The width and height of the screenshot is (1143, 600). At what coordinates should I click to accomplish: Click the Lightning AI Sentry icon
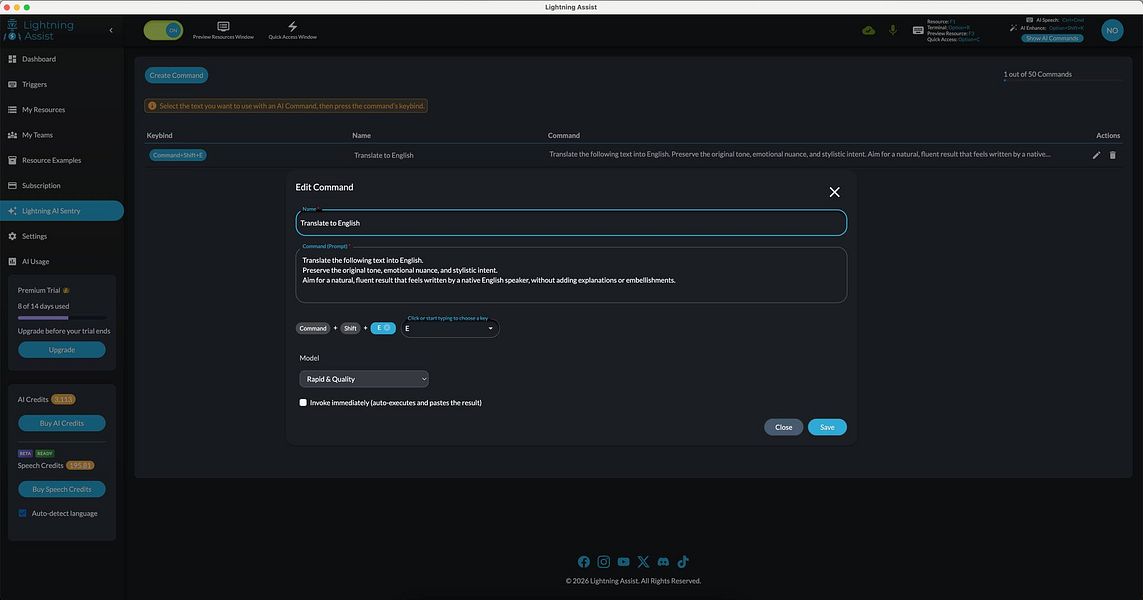point(12,211)
